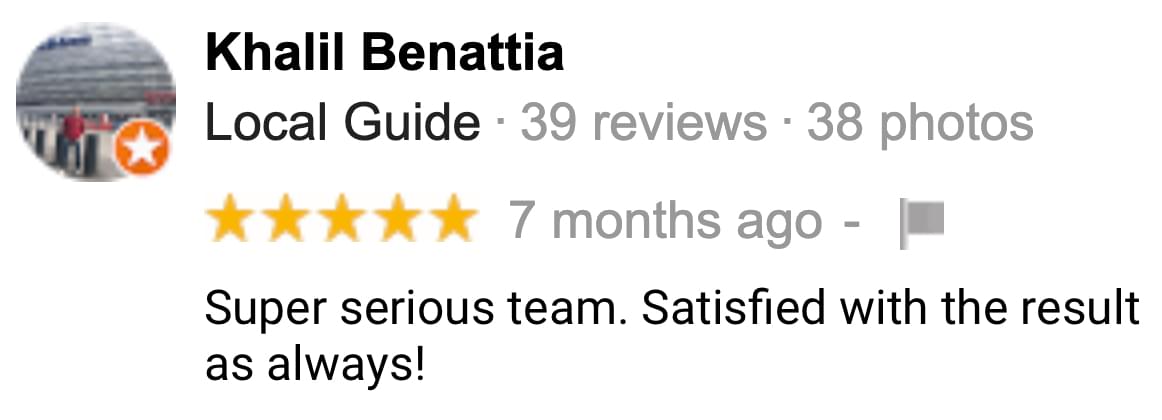Click the word 'Satisfied' in the review
The width and height of the screenshot is (1162, 420).
733,309
